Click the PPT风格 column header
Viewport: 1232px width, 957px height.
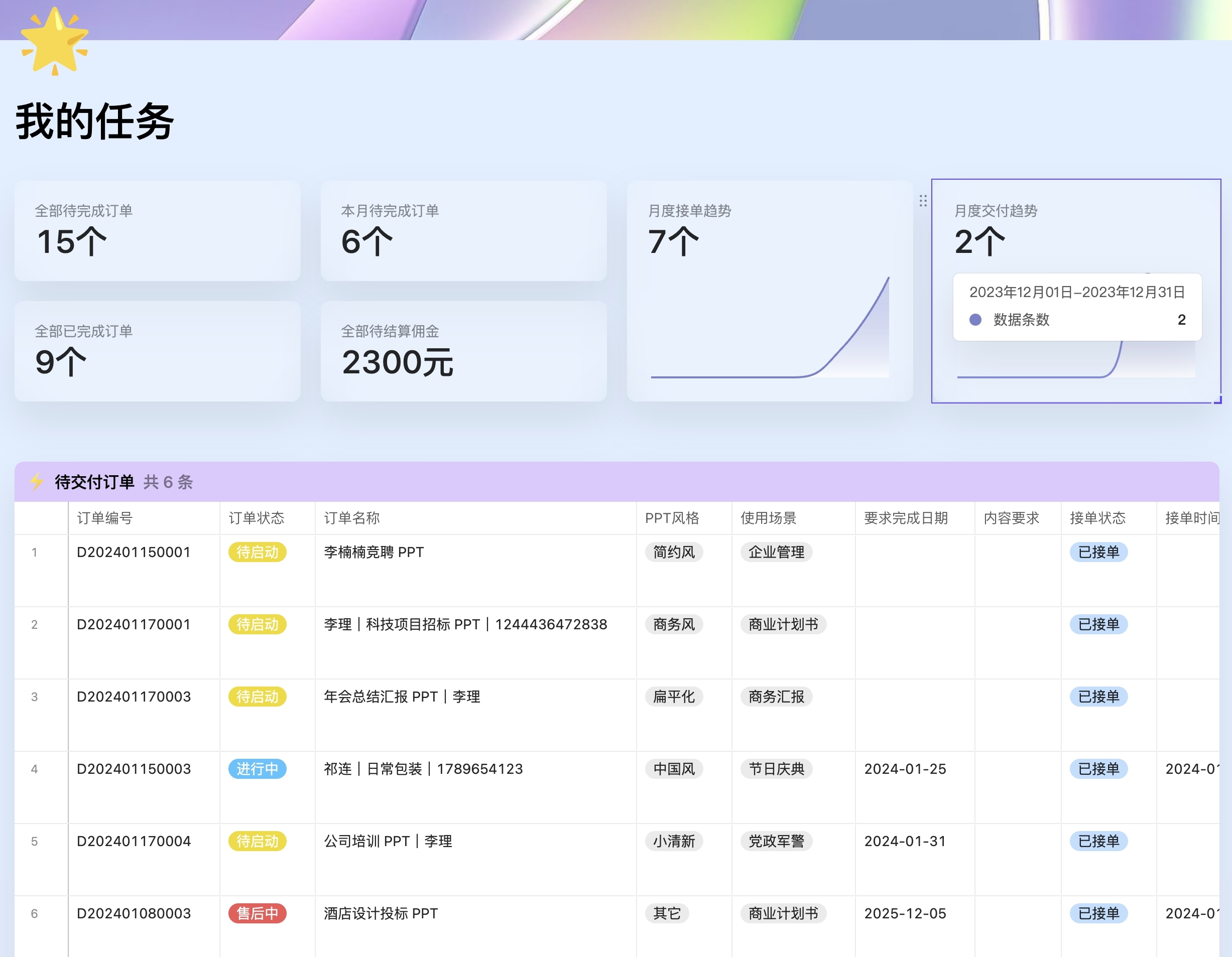pyautogui.click(x=673, y=518)
